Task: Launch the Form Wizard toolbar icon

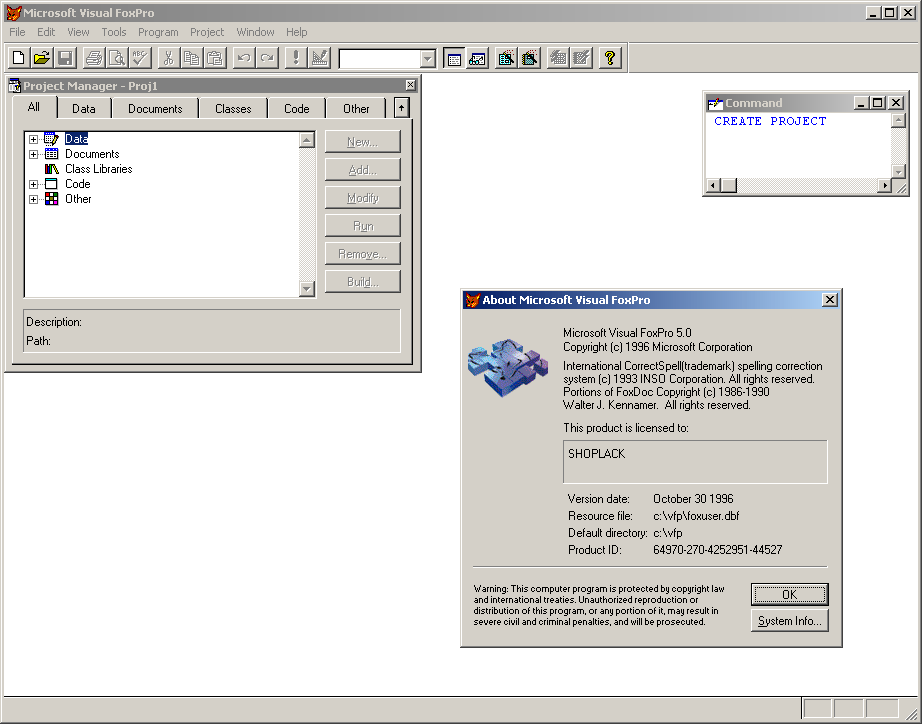Action: 506,58
